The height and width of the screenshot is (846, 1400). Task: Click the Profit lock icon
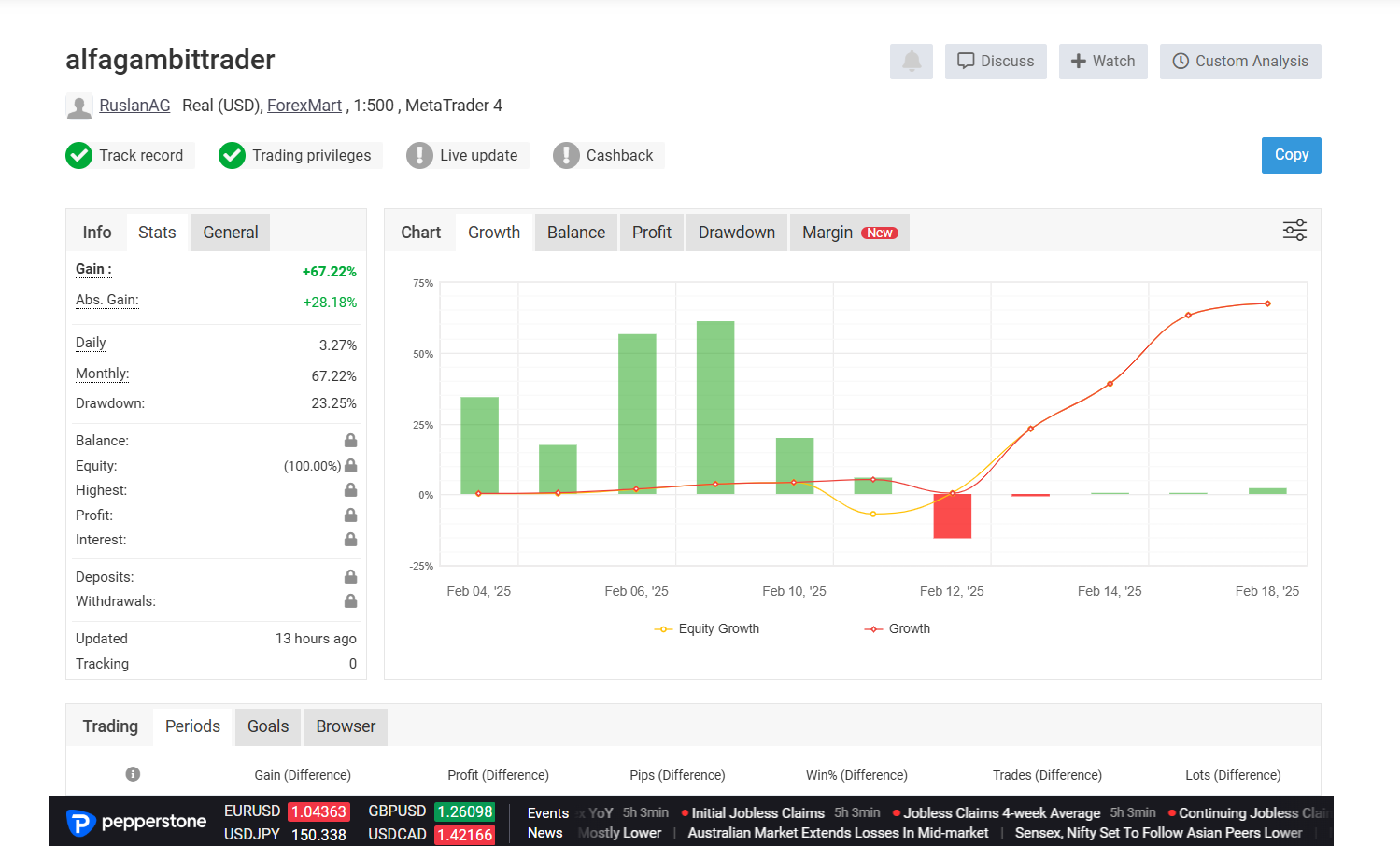click(x=350, y=515)
